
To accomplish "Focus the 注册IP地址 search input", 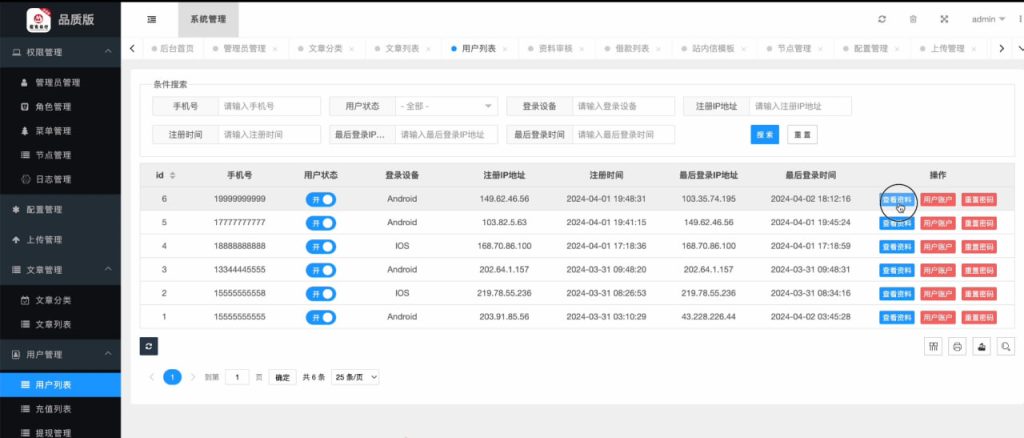I will coord(800,106).
